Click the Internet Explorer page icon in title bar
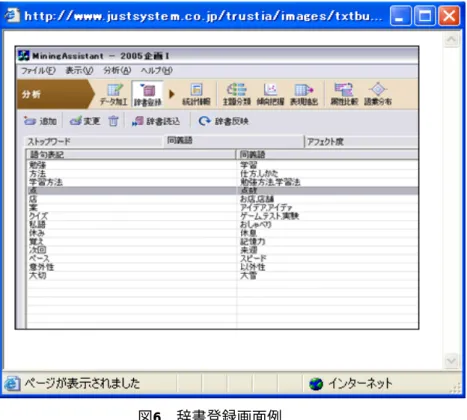The height and width of the screenshot is (420, 467). tap(13, 15)
